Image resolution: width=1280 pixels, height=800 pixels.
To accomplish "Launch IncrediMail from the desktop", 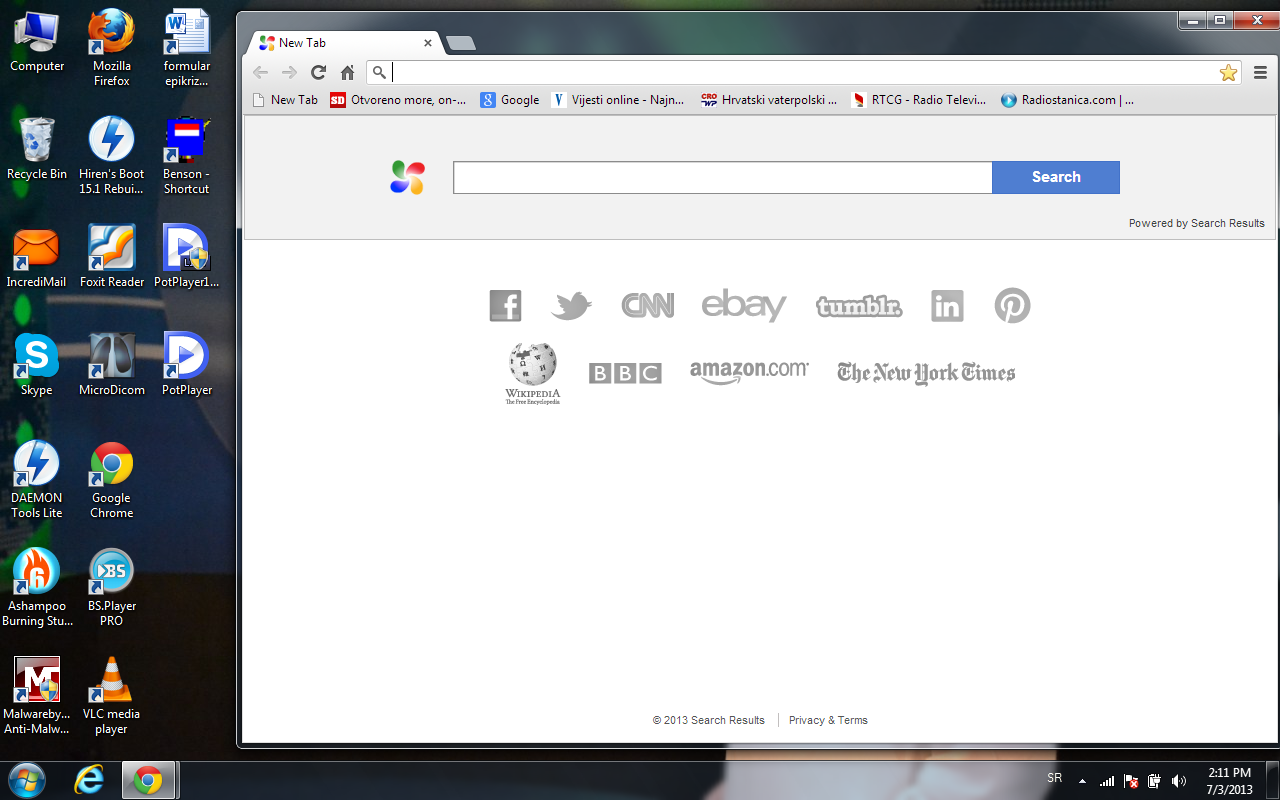I will (37, 258).
